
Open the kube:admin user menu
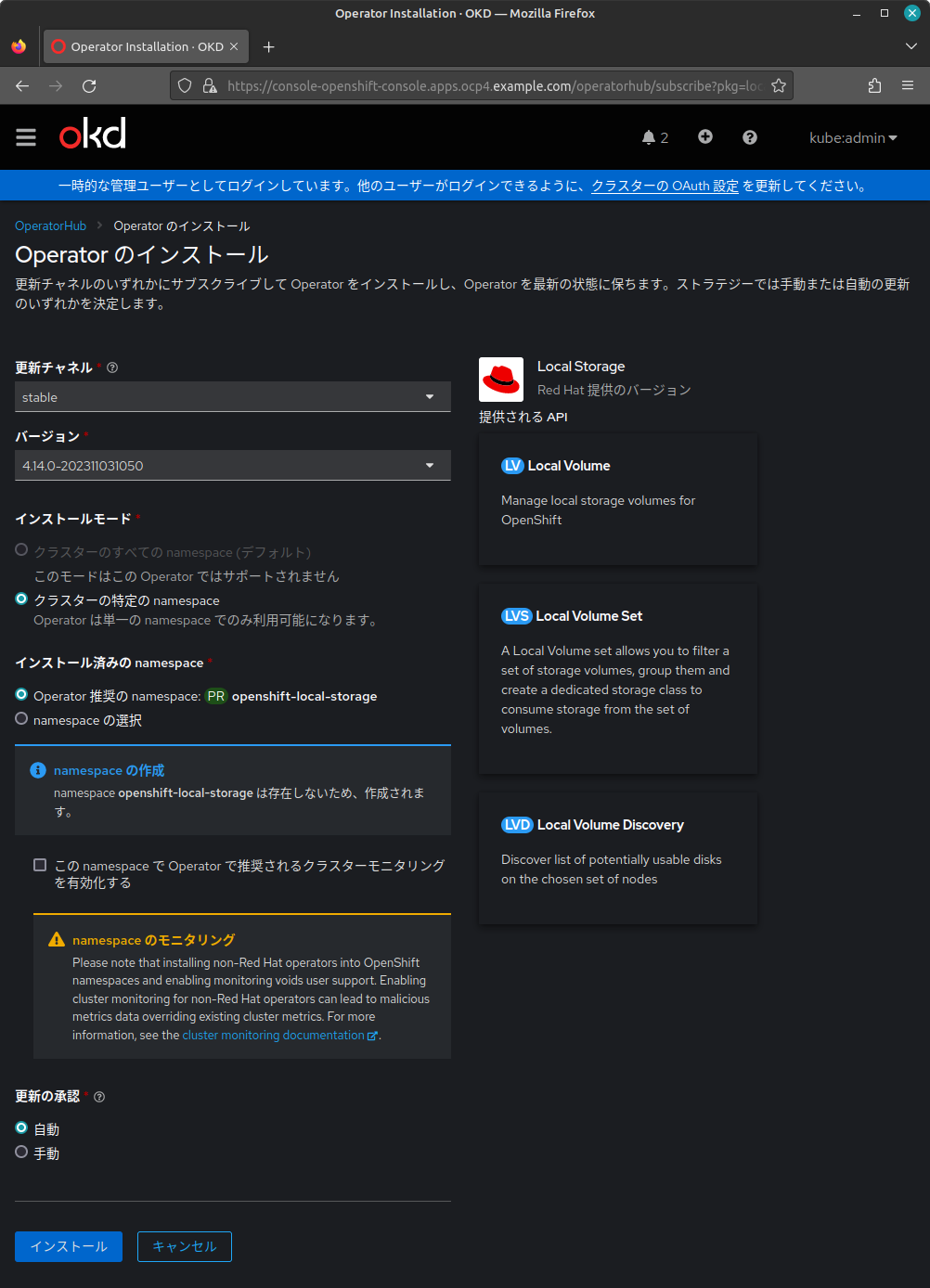pos(851,136)
